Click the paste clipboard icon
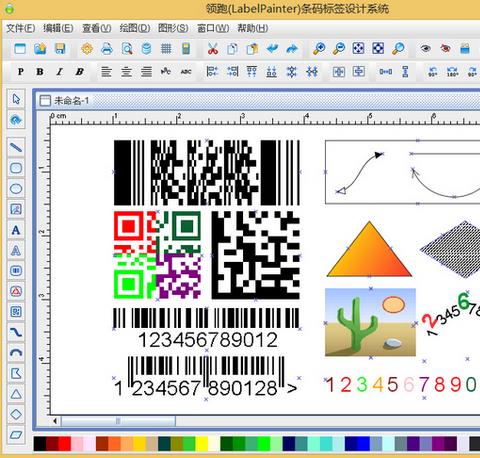The height and width of the screenshot is (458, 480). click(x=252, y=49)
